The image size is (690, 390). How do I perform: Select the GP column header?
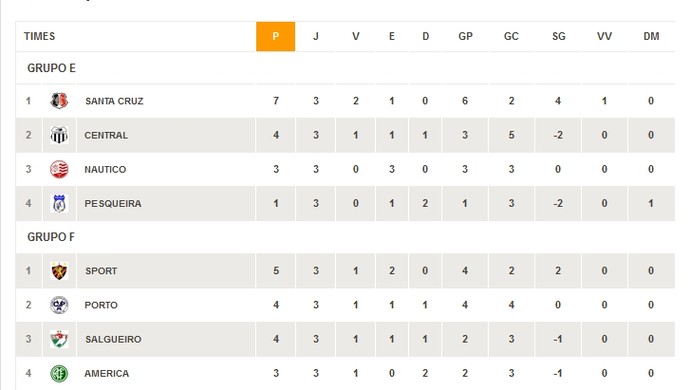coord(465,37)
